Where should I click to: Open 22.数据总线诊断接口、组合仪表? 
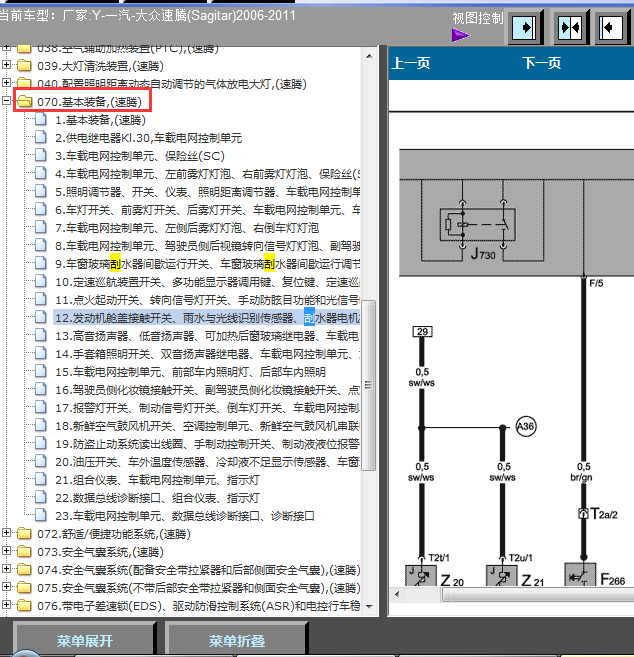coord(158,498)
